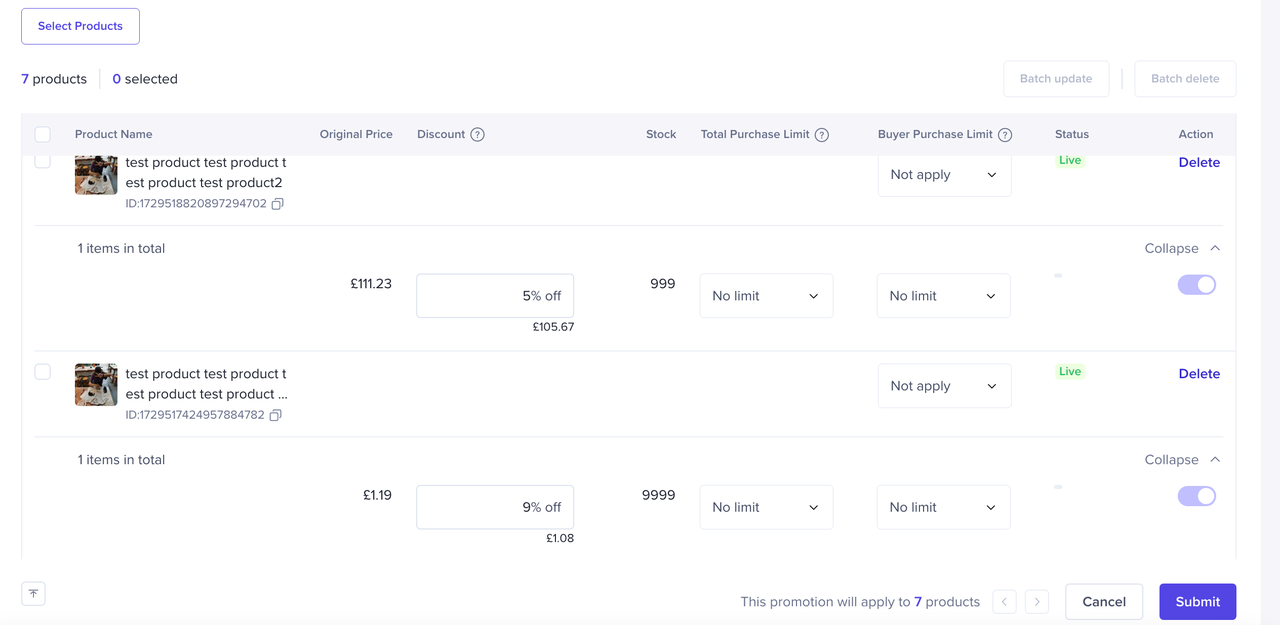
Task: Delete the second test product
Action: coord(1199,373)
